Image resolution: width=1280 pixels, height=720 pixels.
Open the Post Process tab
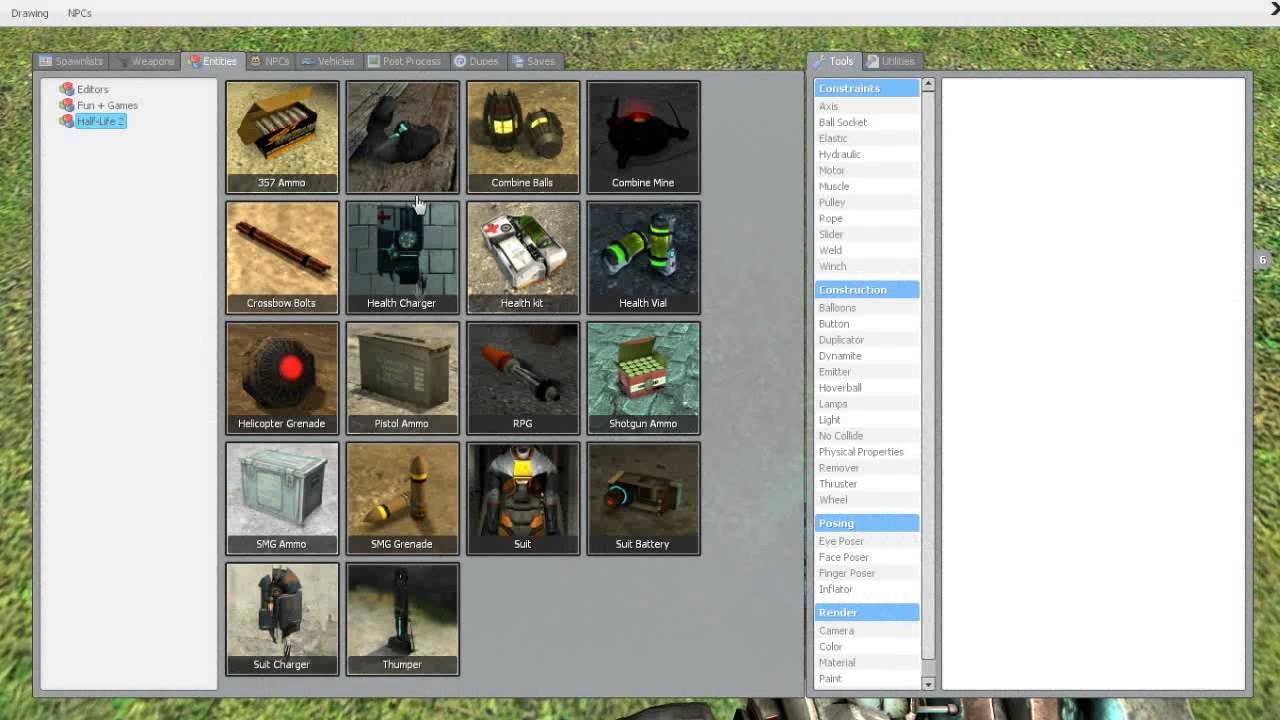(404, 61)
